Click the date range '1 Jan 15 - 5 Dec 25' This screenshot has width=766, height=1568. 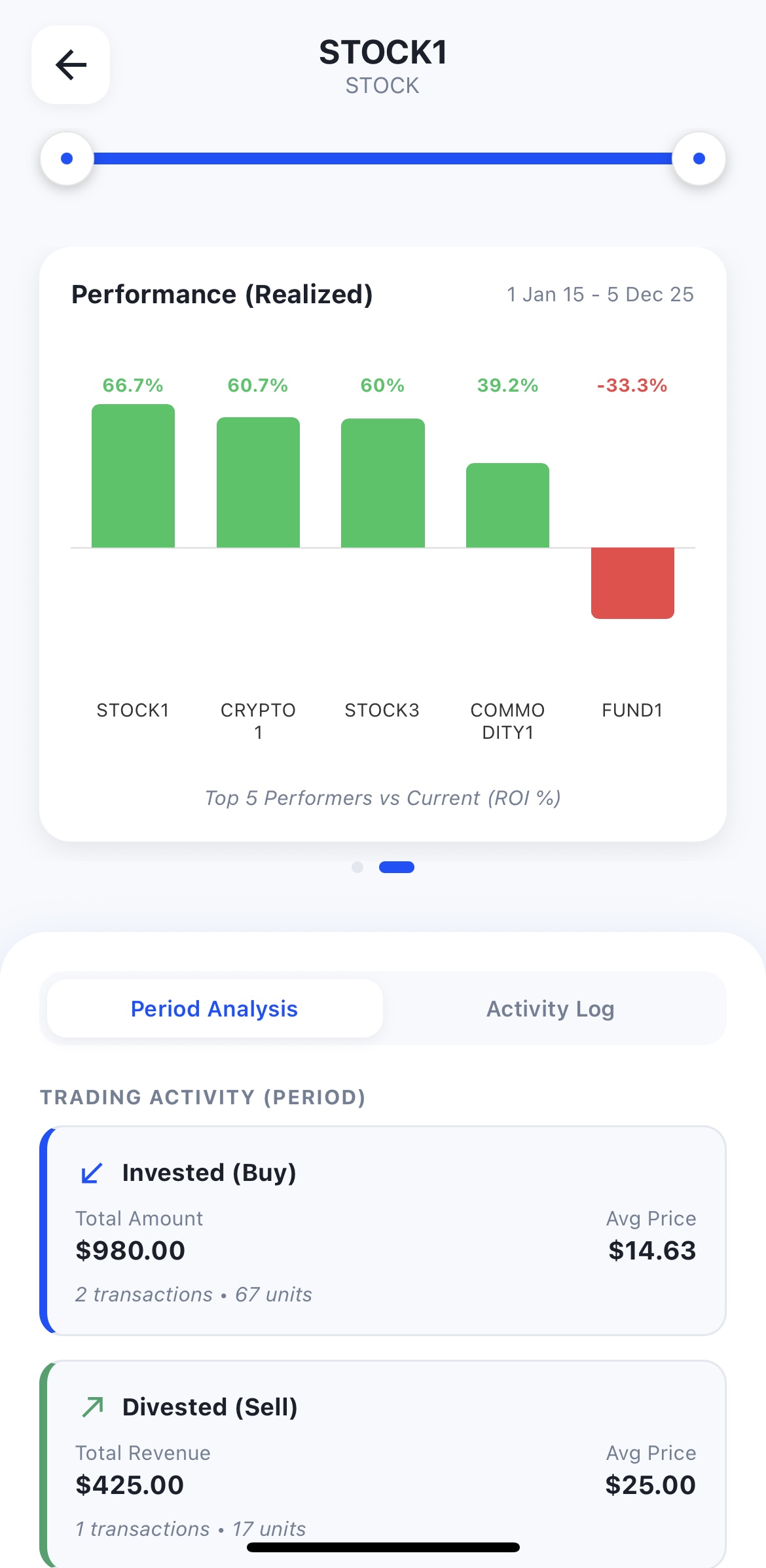(x=600, y=294)
